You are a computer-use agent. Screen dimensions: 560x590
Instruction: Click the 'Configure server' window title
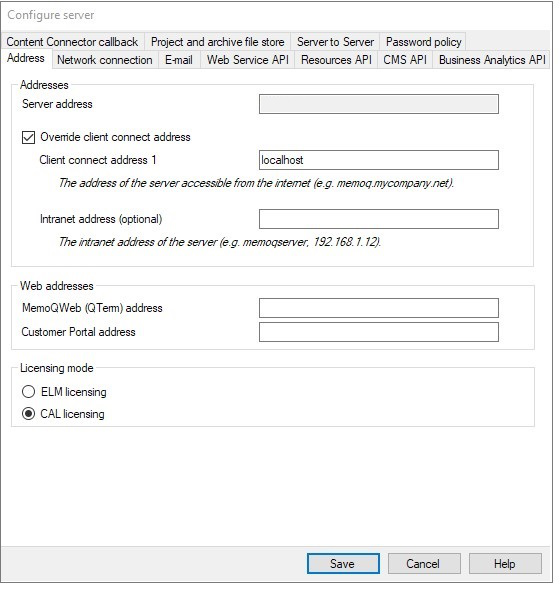(51, 15)
